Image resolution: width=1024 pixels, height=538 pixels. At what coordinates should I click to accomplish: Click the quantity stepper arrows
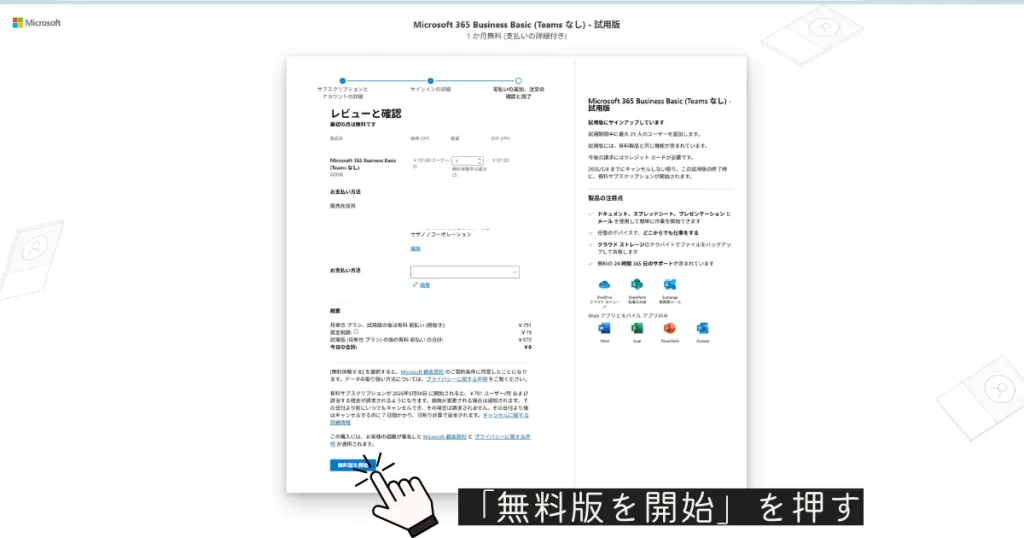pyautogui.click(x=481, y=160)
